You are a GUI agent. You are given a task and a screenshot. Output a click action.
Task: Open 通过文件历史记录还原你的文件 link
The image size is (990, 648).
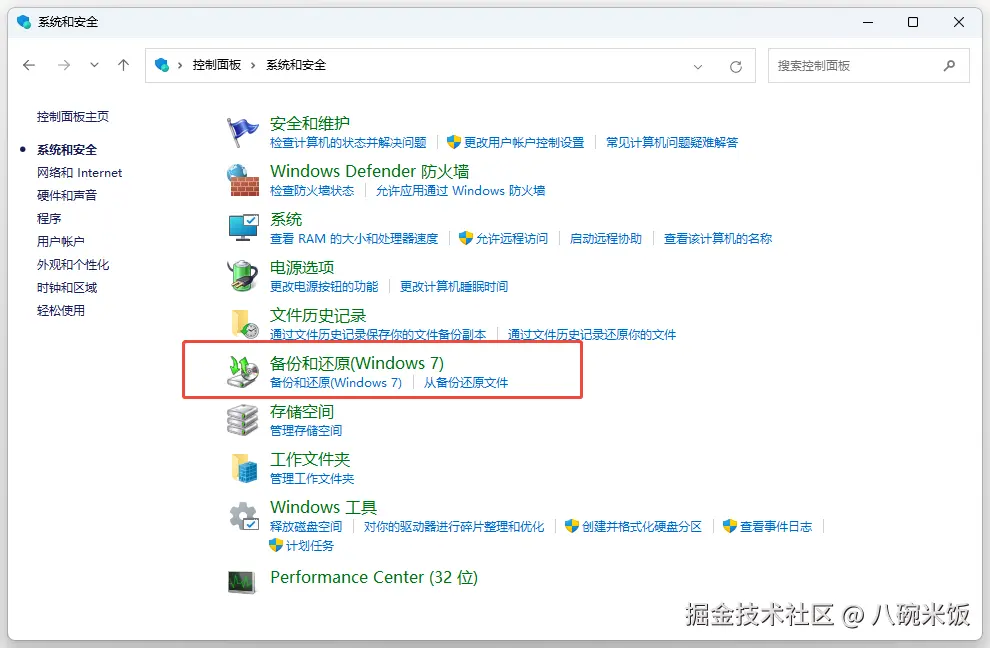click(592, 335)
